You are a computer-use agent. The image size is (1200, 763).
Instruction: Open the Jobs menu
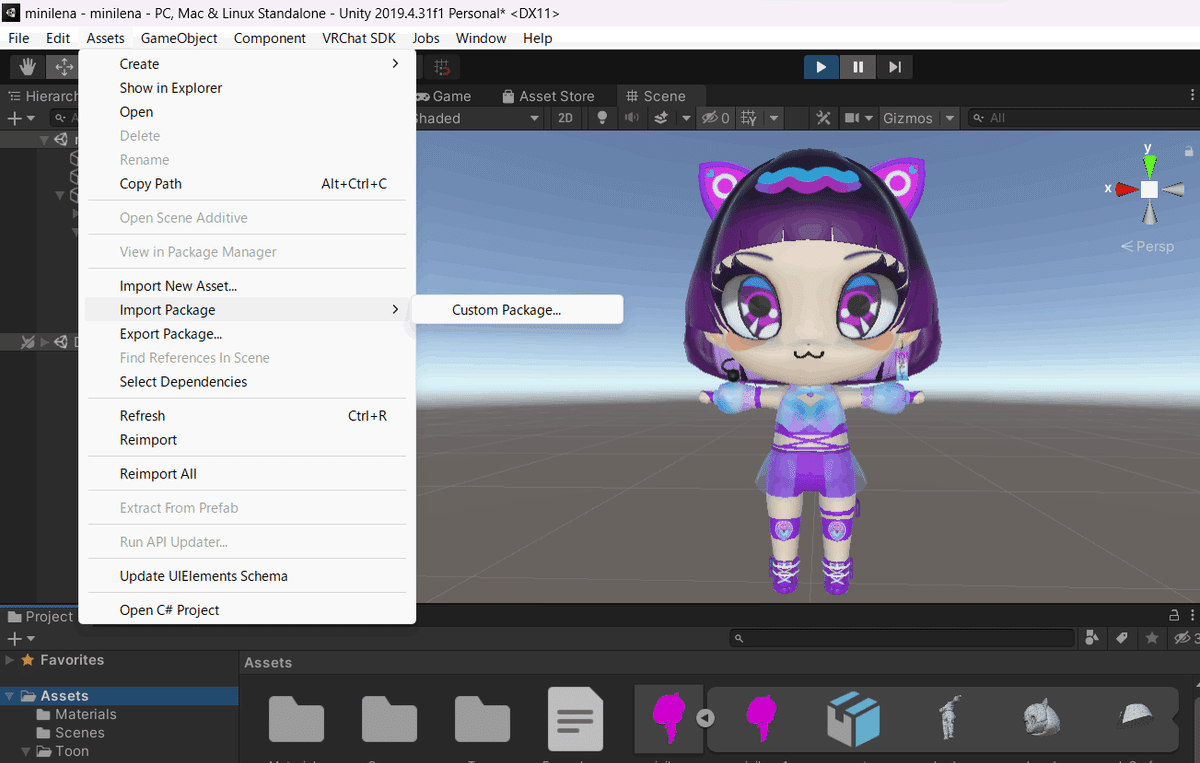tap(426, 38)
